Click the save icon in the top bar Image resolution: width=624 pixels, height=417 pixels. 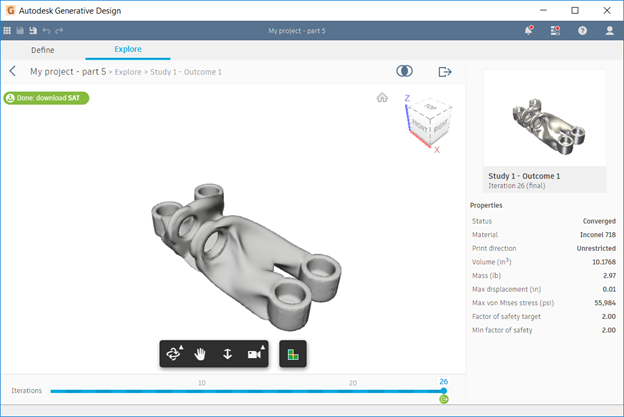[x=20, y=31]
